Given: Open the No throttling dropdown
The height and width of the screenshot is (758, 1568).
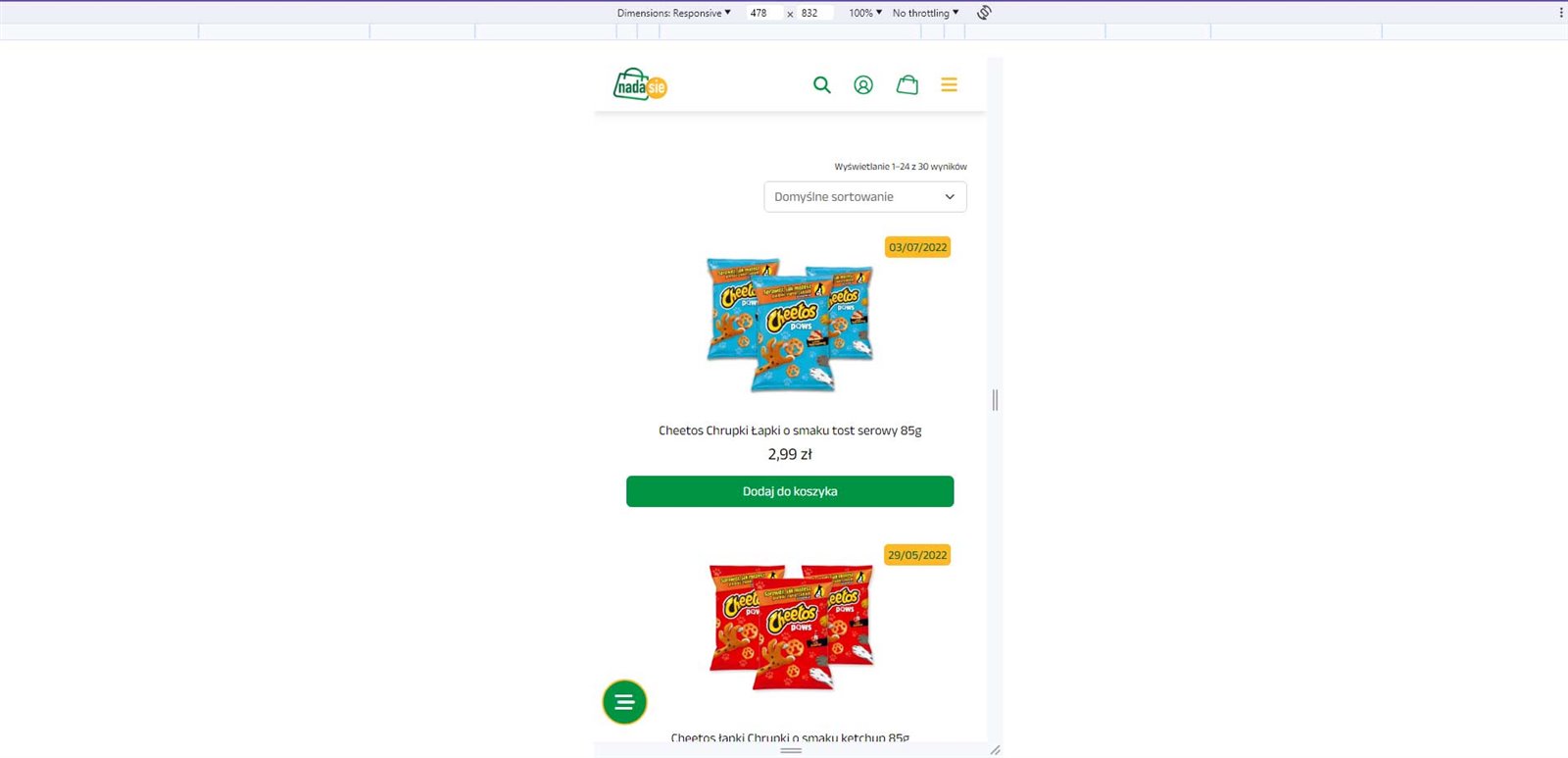Looking at the screenshot, I should click(925, 13).
